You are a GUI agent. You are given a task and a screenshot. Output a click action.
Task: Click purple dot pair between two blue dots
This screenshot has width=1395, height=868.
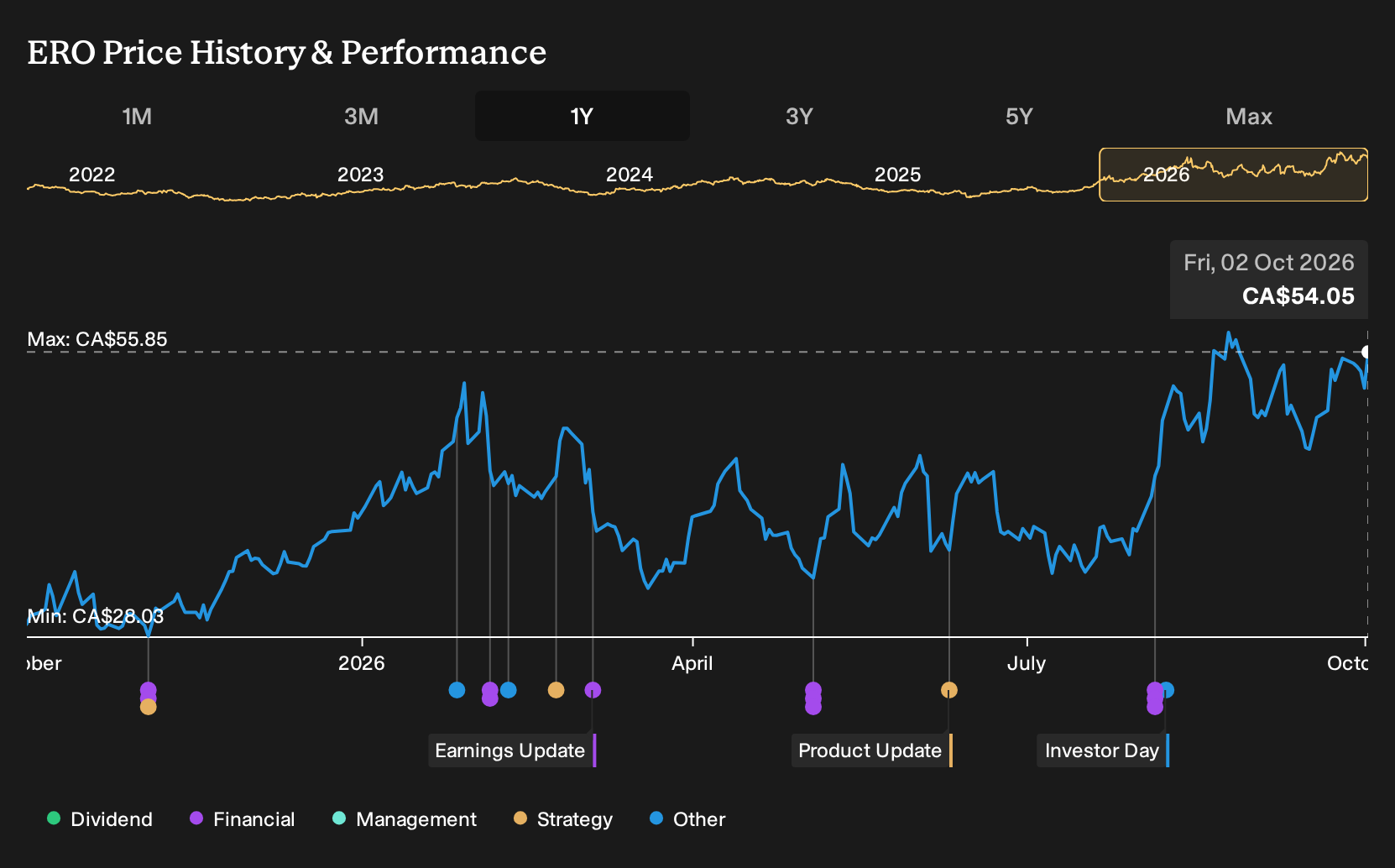pyautogui.click(x=490, y=694)
